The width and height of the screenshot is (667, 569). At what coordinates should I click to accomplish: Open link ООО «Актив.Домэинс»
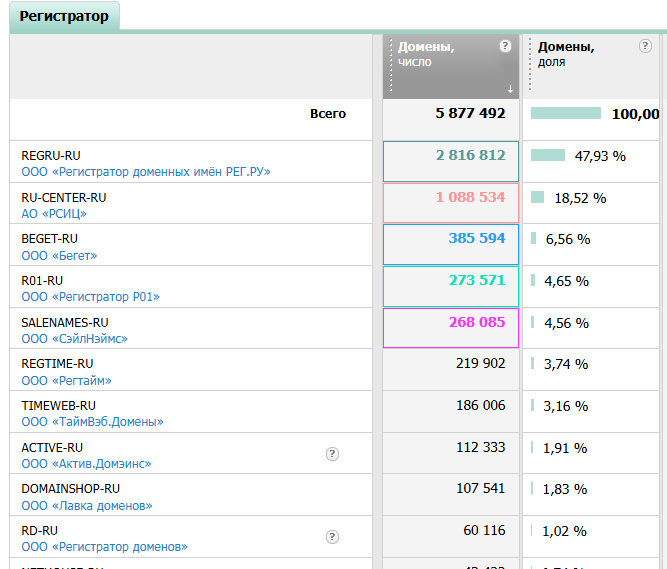tap(86, 463)
